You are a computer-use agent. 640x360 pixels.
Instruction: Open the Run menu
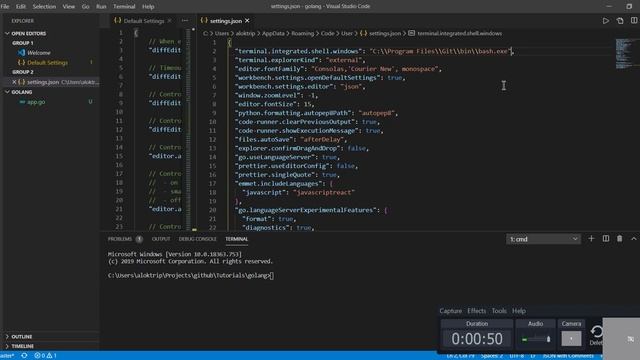pyautogui.click(x=101, y=7)
